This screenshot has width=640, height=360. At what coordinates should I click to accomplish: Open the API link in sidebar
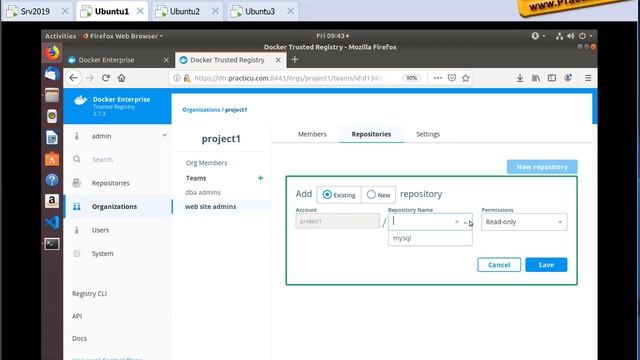[x=77, y=316]
